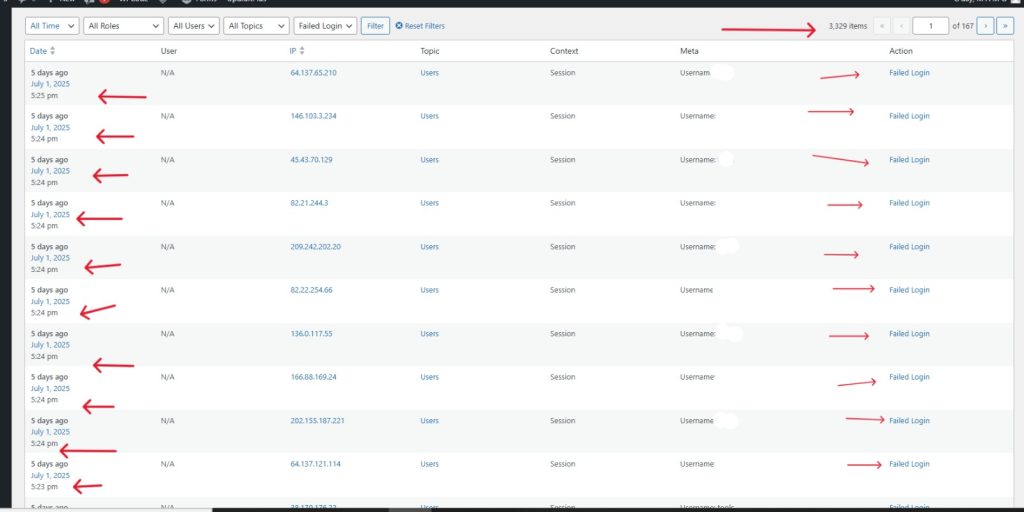Image resolution: width=1024 pixels, height=512 pixels.
Task: Open the All Time dropdown
Action: pyautogui.click(x=52, y=26)
